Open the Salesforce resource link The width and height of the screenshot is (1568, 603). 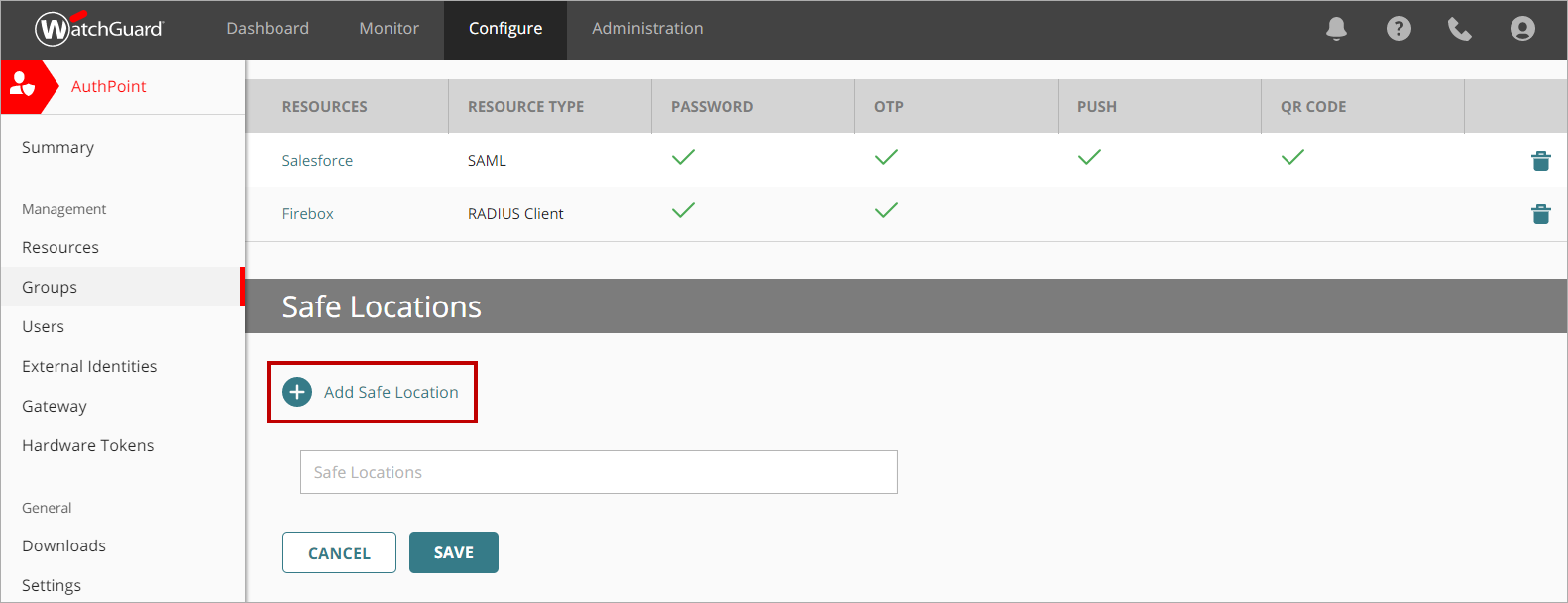pyautogui.click(x=317, y=161)
